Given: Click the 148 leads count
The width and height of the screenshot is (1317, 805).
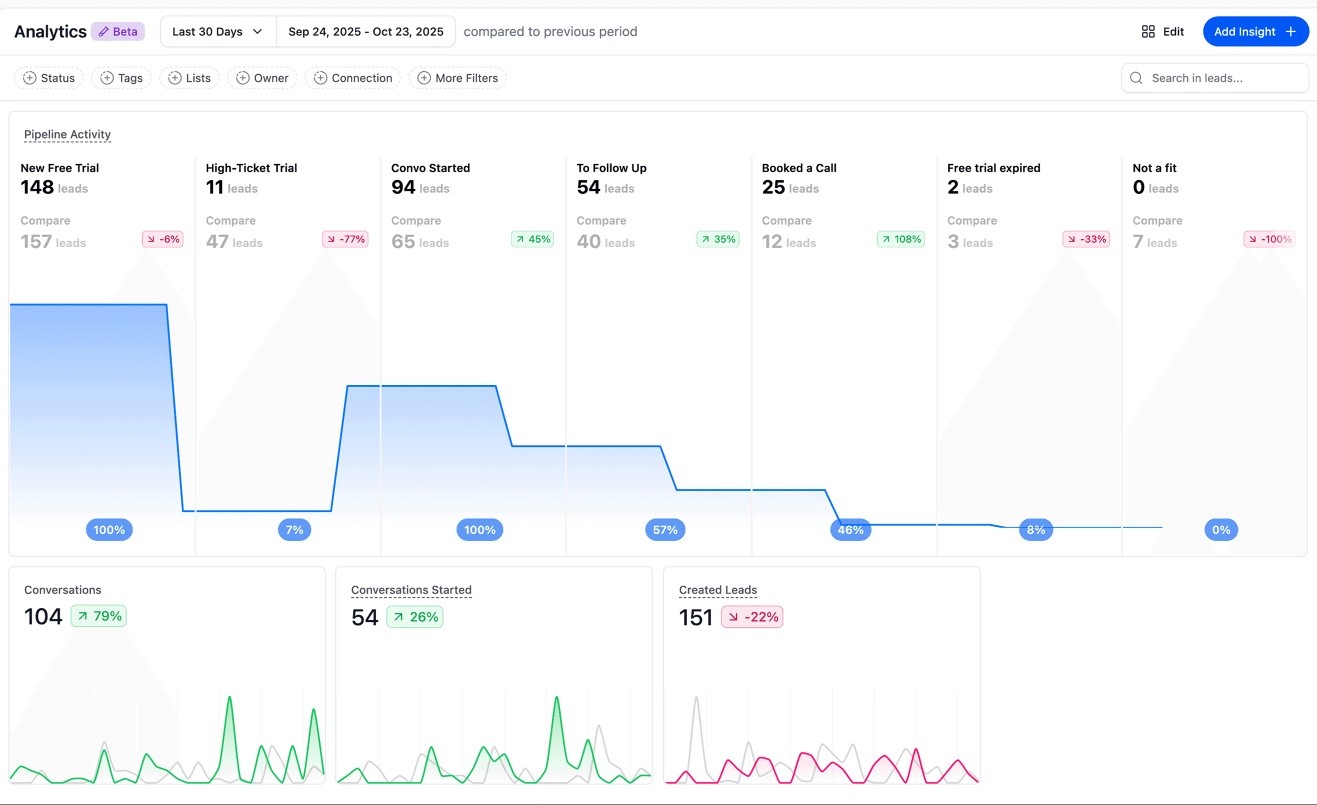Looking at the screenshot, I should tap(54, 187).
